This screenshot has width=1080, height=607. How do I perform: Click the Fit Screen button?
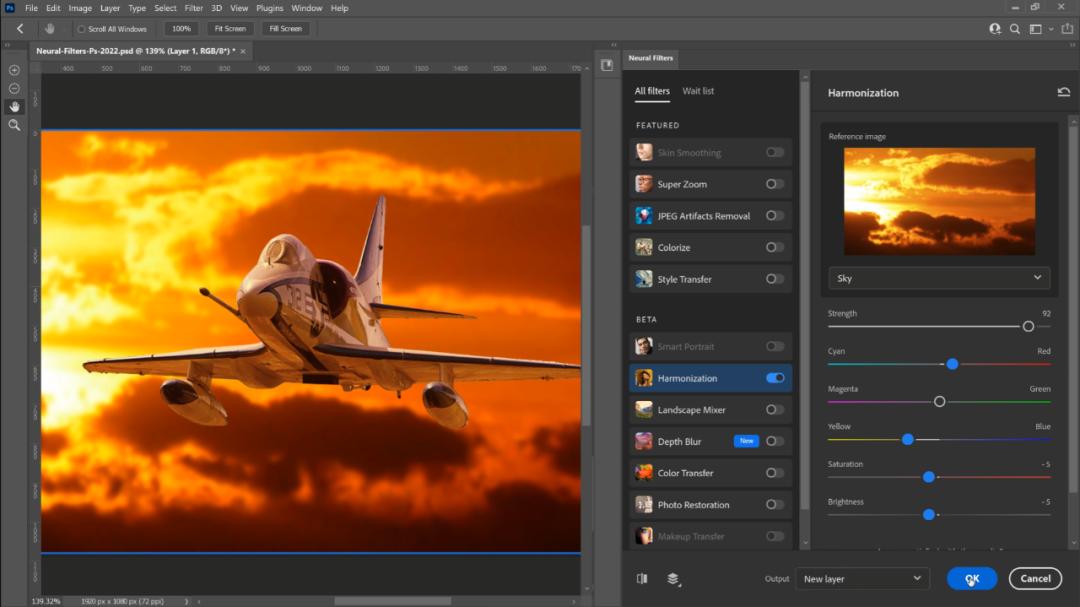click(x=230, y=29)
